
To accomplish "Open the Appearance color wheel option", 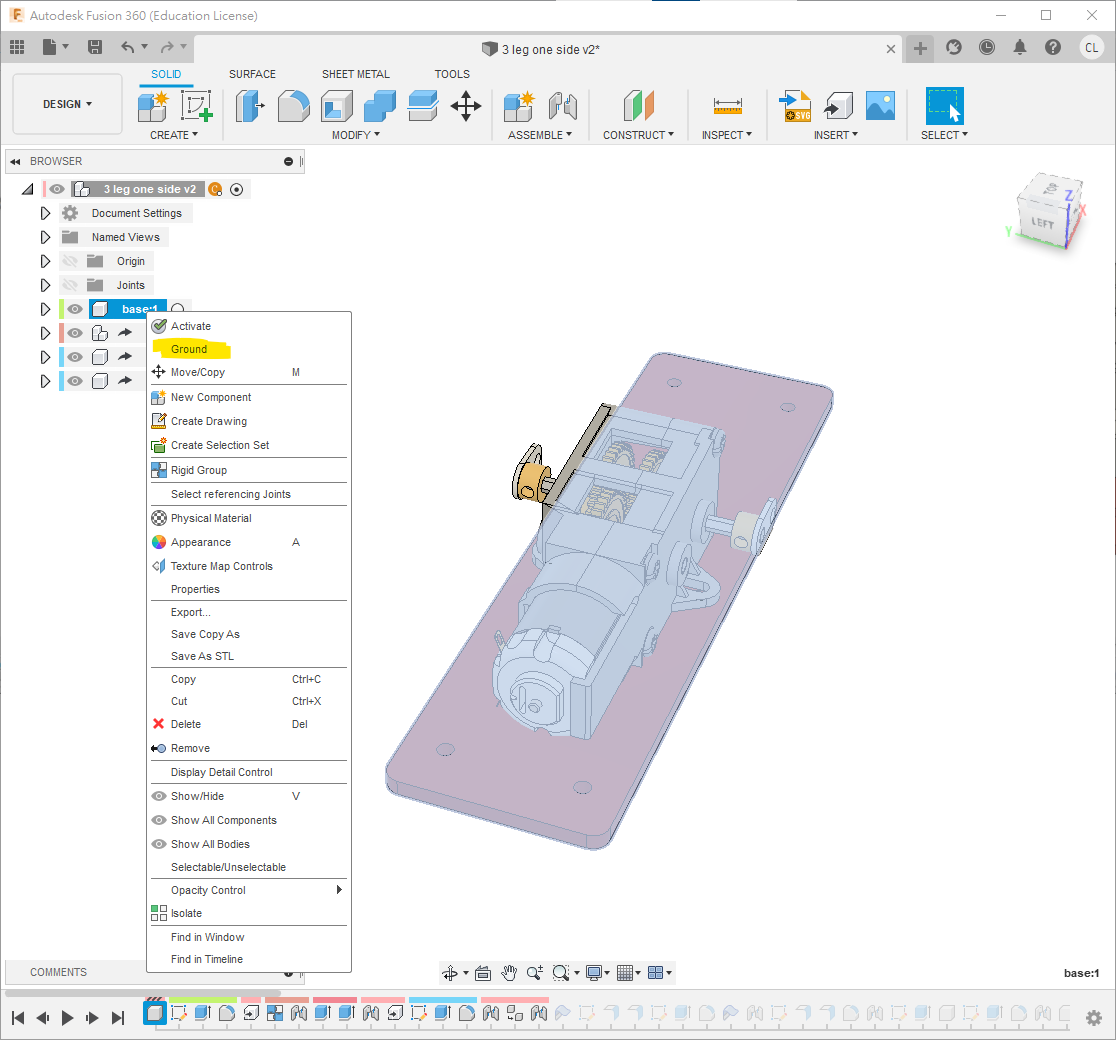I will click(x=200, y=542).
